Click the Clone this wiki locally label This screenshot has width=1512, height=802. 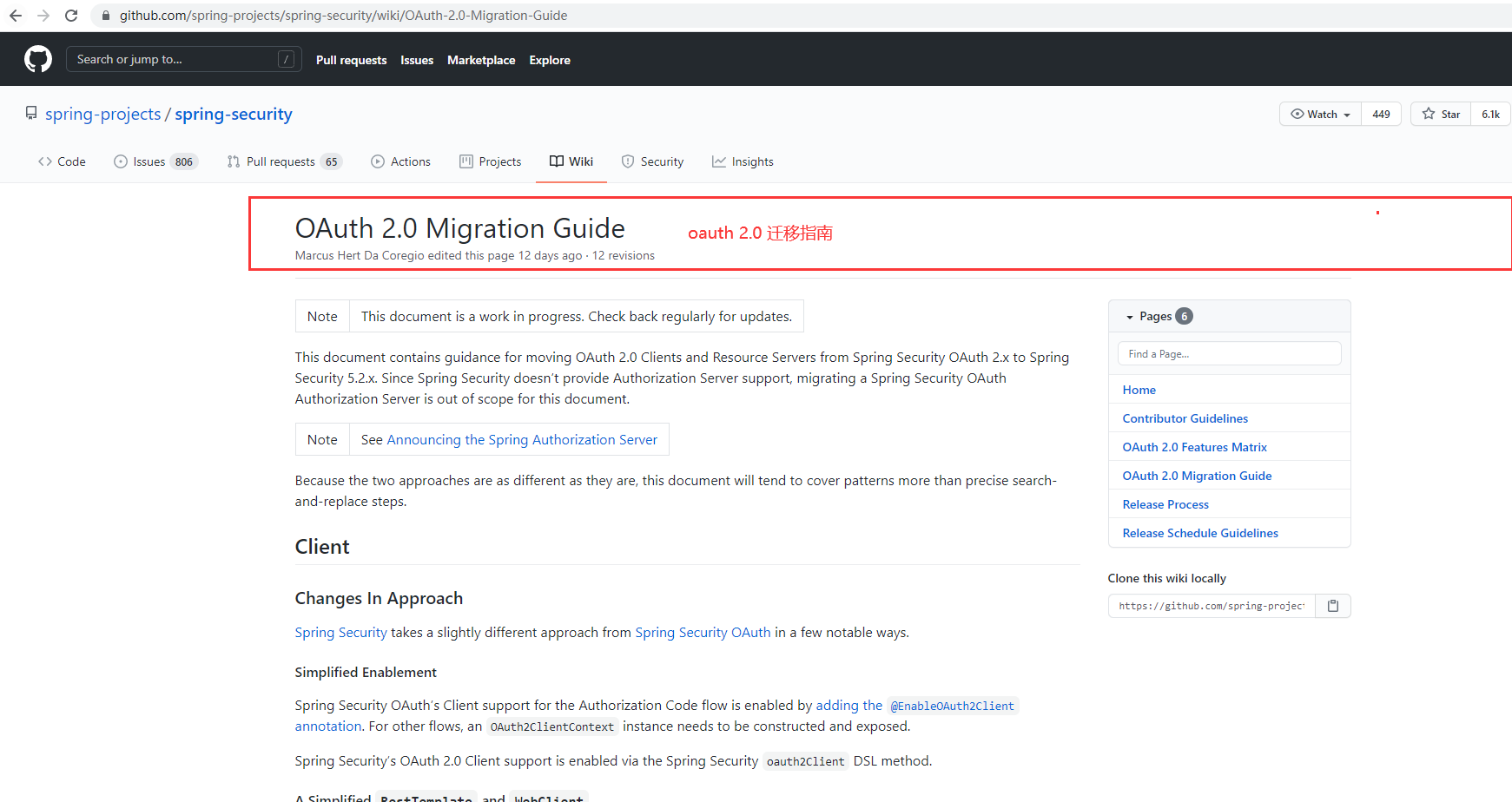click(x=1167, y=578)
